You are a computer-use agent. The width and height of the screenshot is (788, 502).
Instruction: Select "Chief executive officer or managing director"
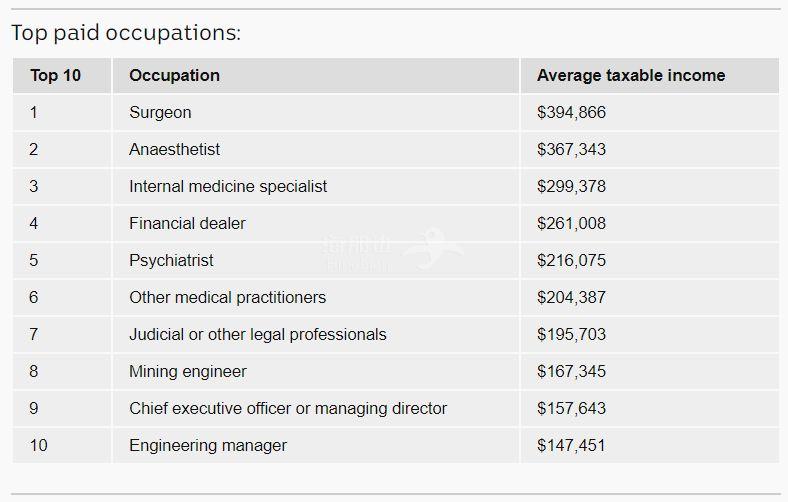pyautogui.click(x=288, y=409)
